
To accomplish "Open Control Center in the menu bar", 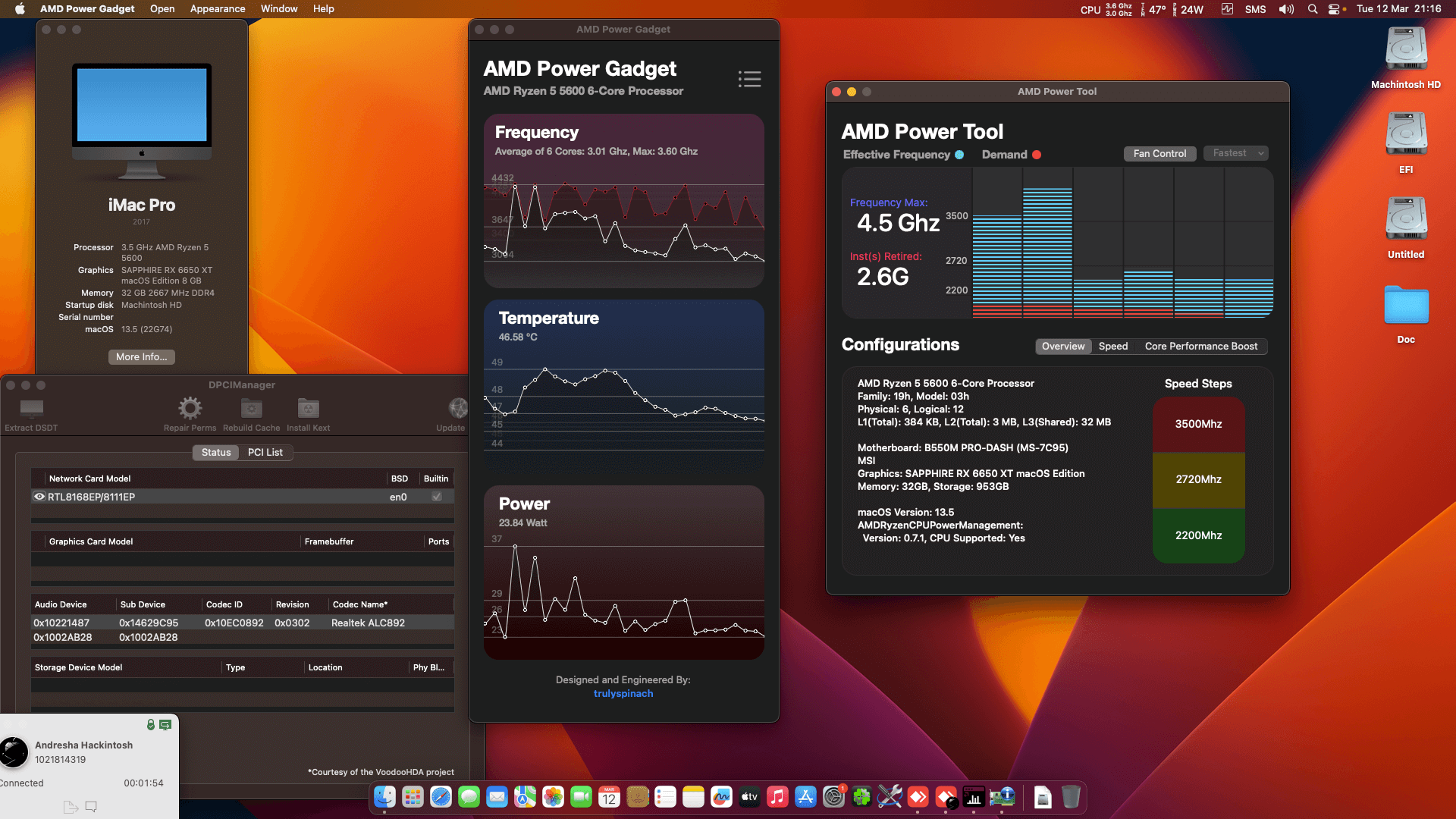I will pos(1335,9).
